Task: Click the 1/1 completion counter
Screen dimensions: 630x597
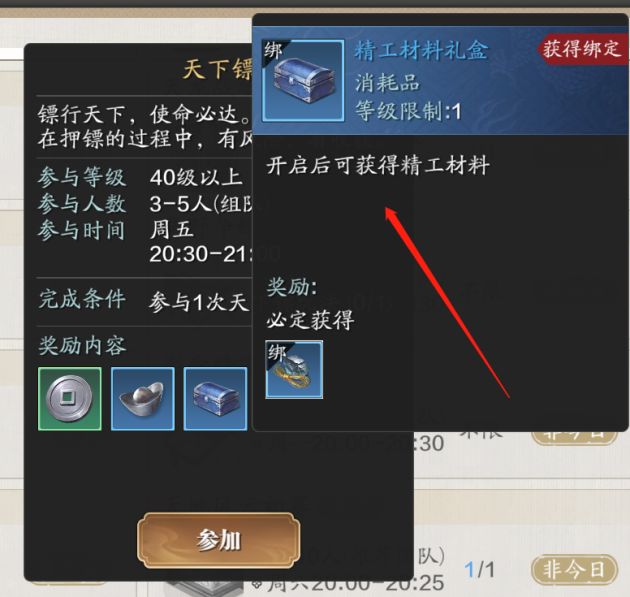Action: click(479, 570)
